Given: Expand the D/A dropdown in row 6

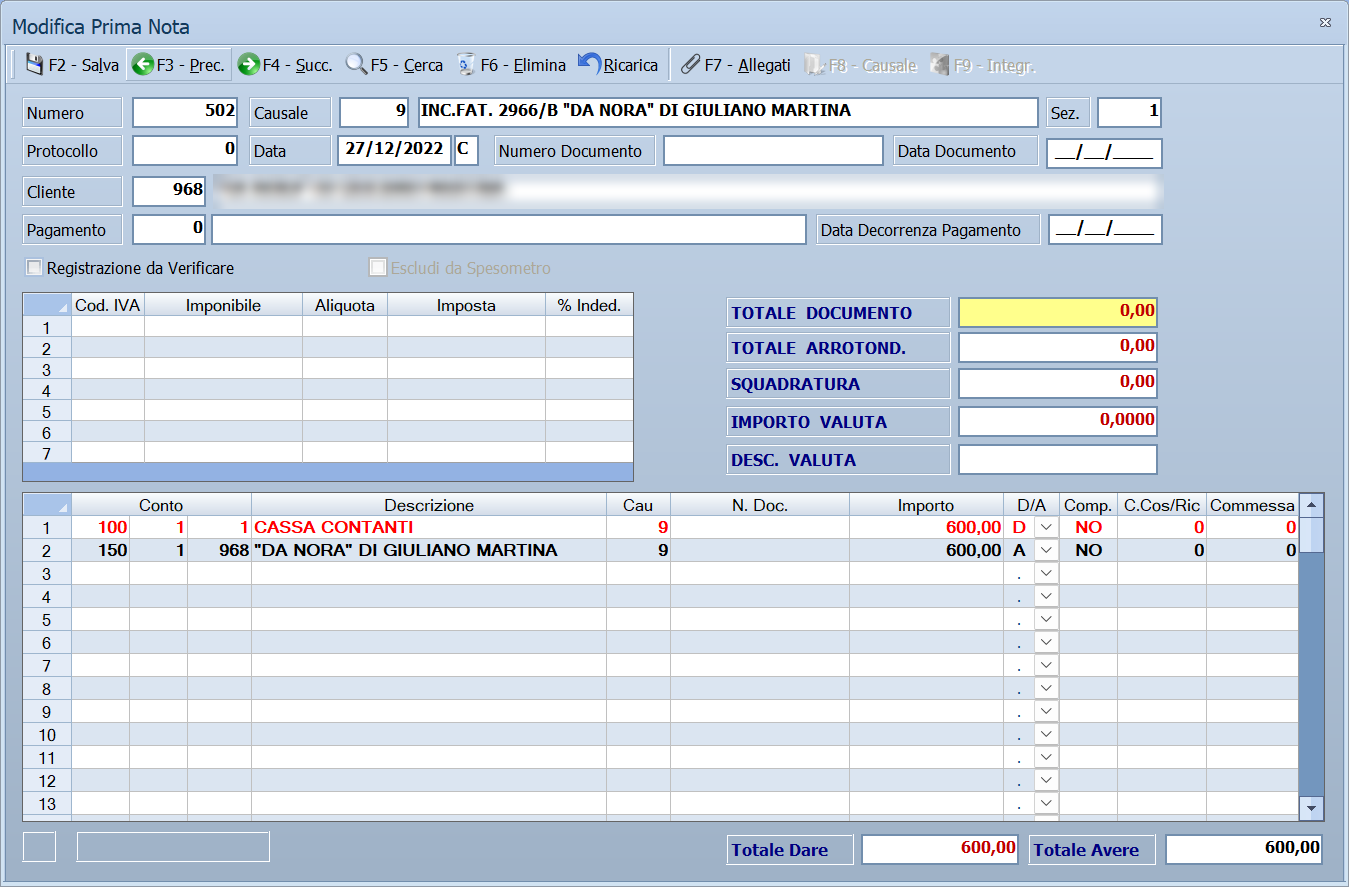Looking at the screenshot, I should 1046,642.
